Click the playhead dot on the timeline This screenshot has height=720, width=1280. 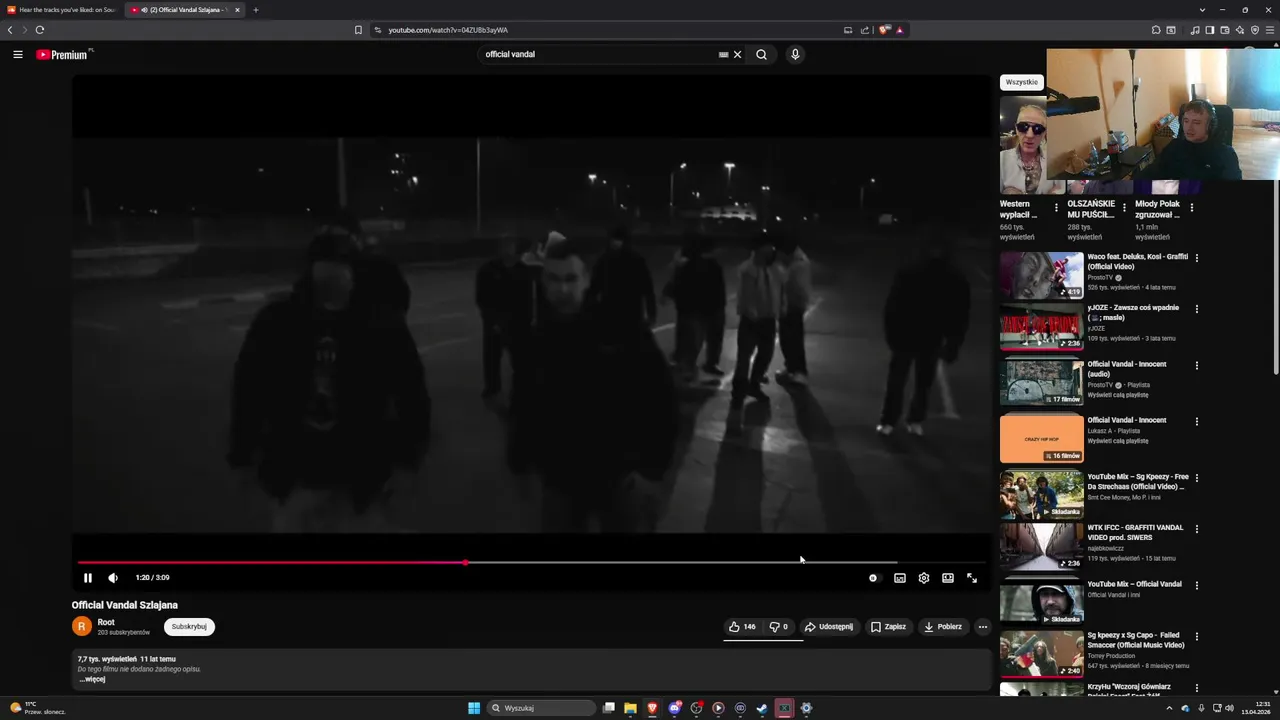(x=466, y=563)
